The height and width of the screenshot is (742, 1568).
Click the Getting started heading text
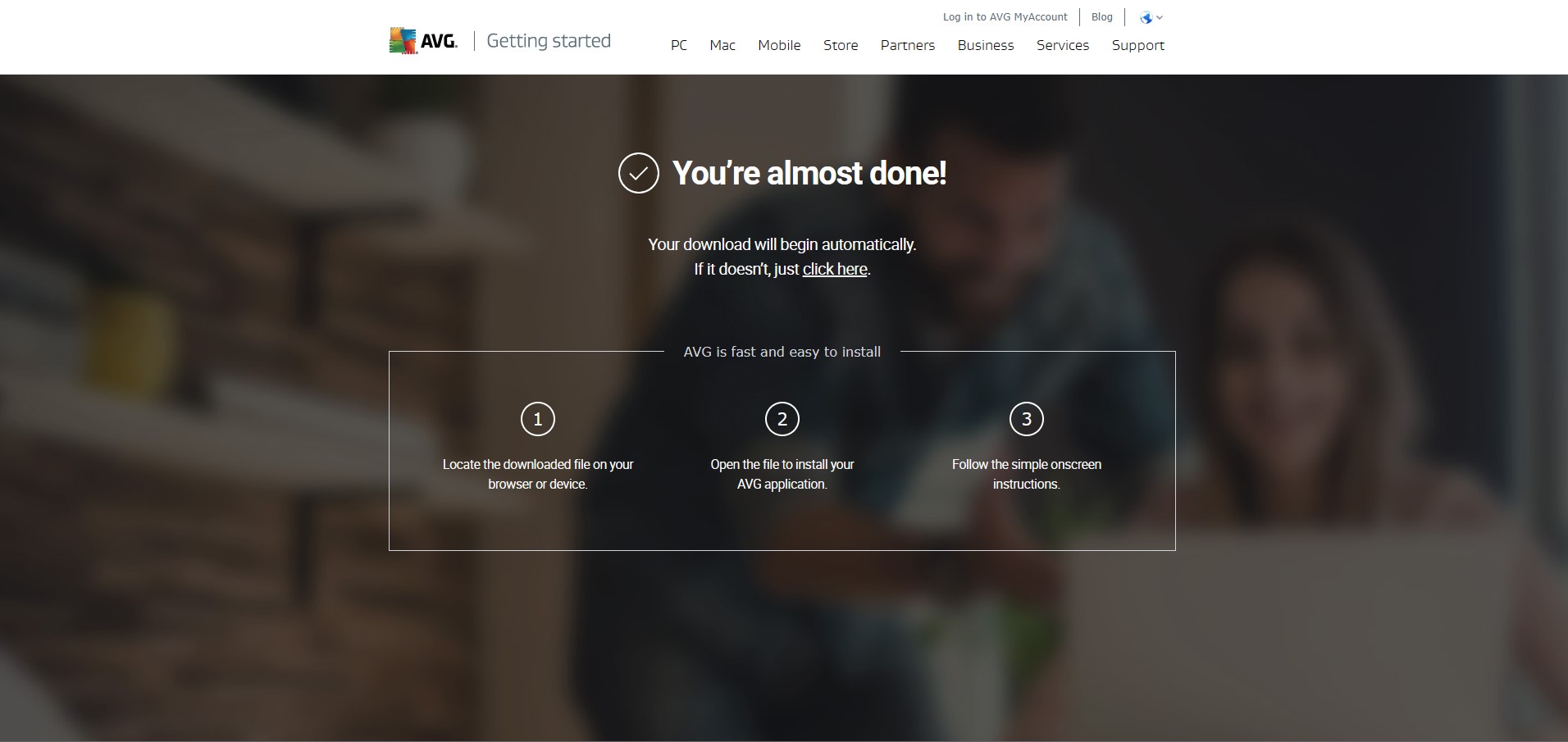point(549,41)
